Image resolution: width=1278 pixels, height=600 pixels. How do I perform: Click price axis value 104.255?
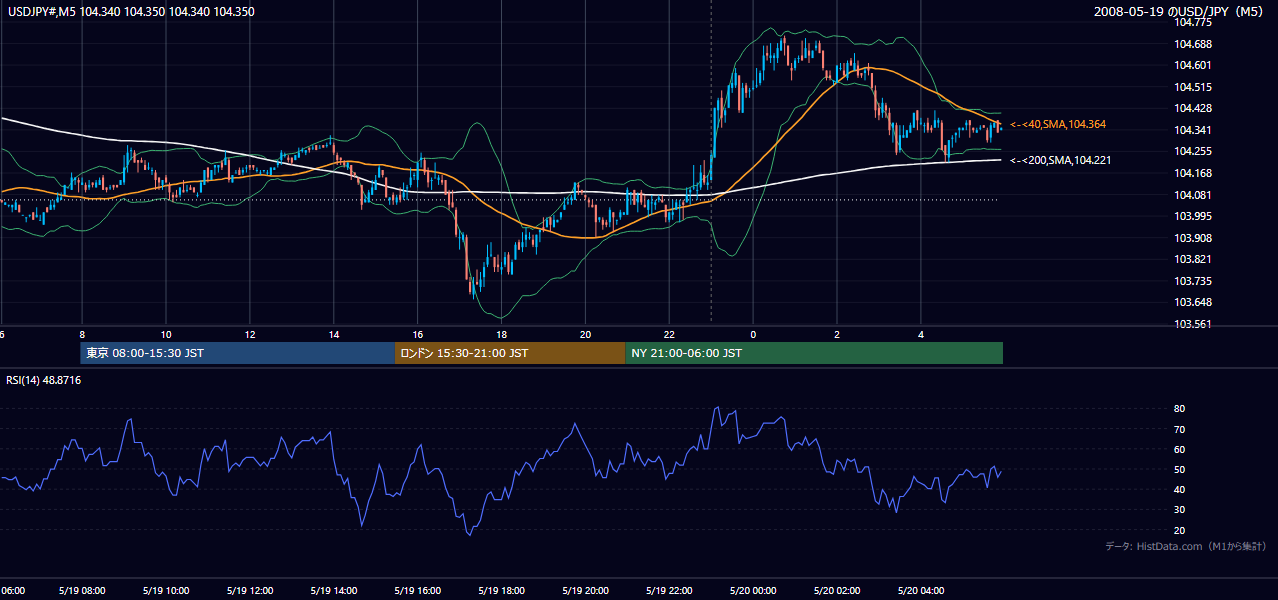(x=1194, y=152)
